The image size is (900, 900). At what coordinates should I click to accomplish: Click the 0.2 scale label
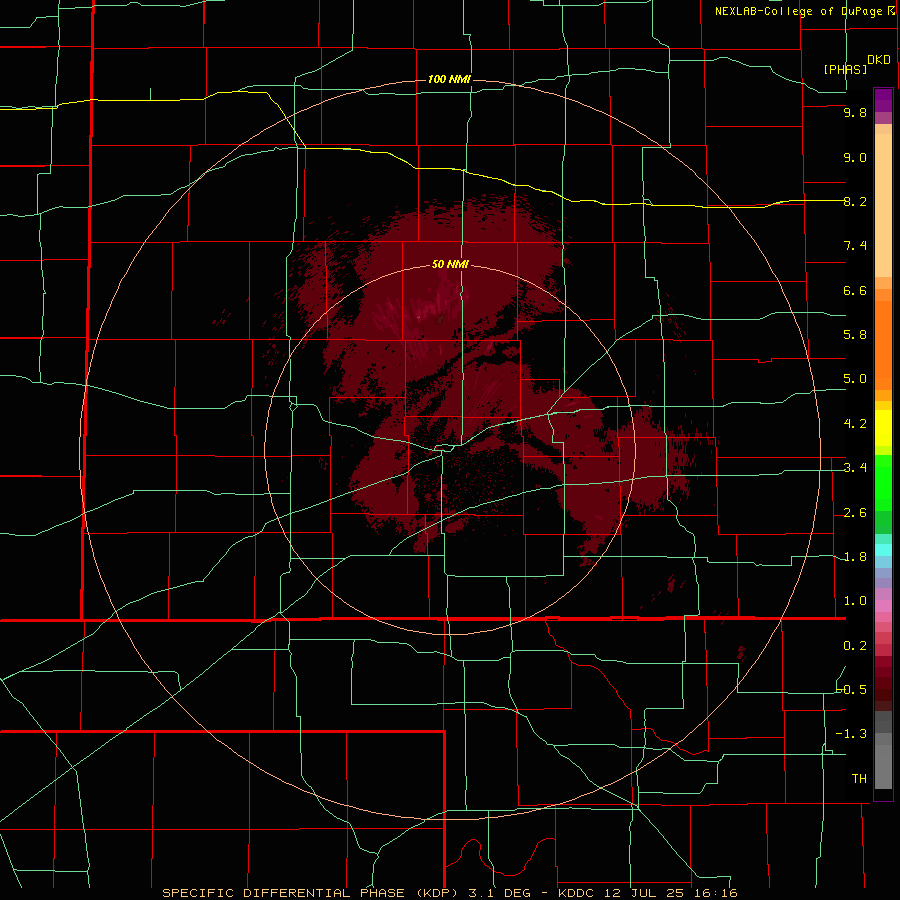(855, 646)
